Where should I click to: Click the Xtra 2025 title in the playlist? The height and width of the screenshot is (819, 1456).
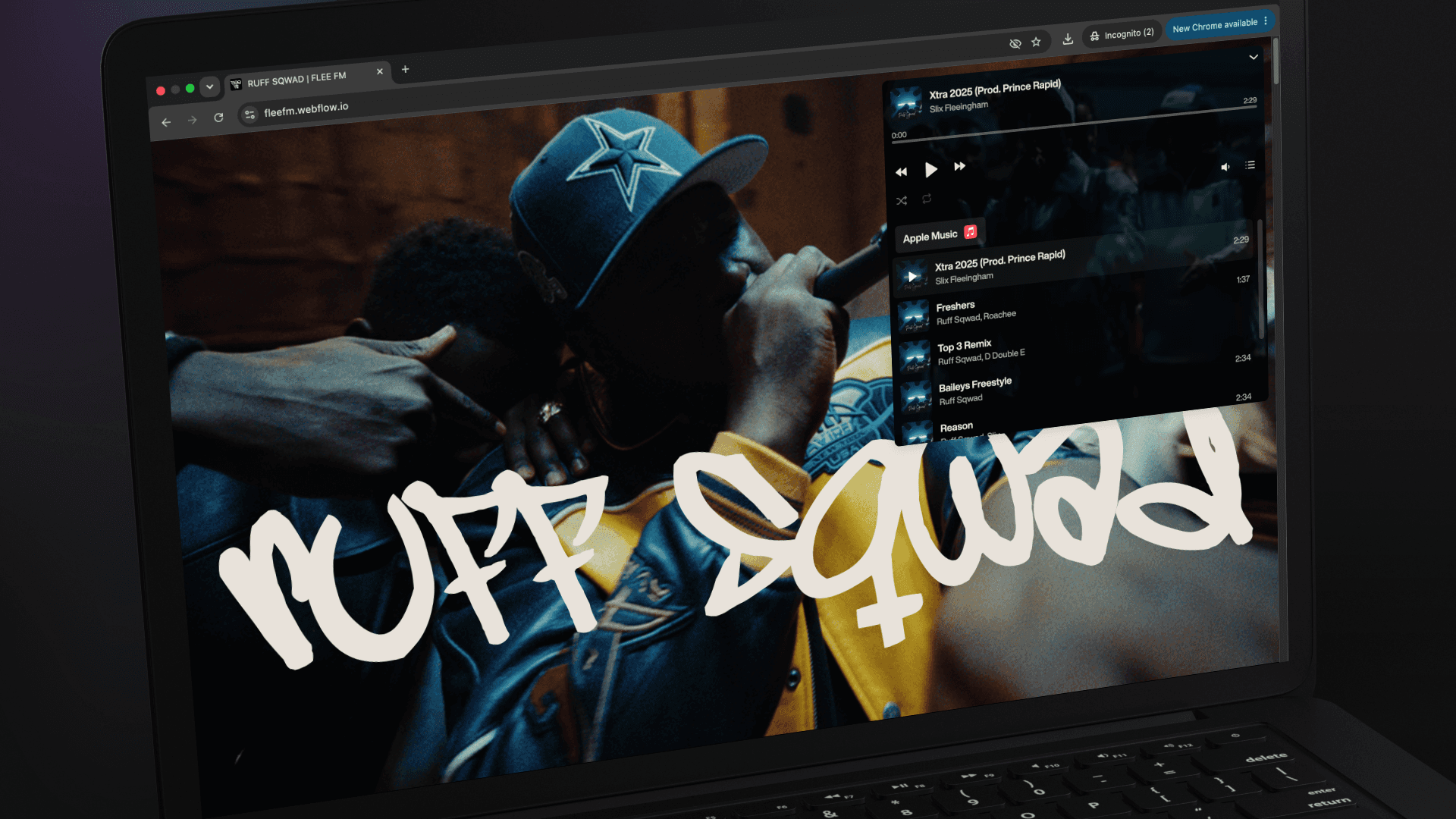pos(1000,260)
